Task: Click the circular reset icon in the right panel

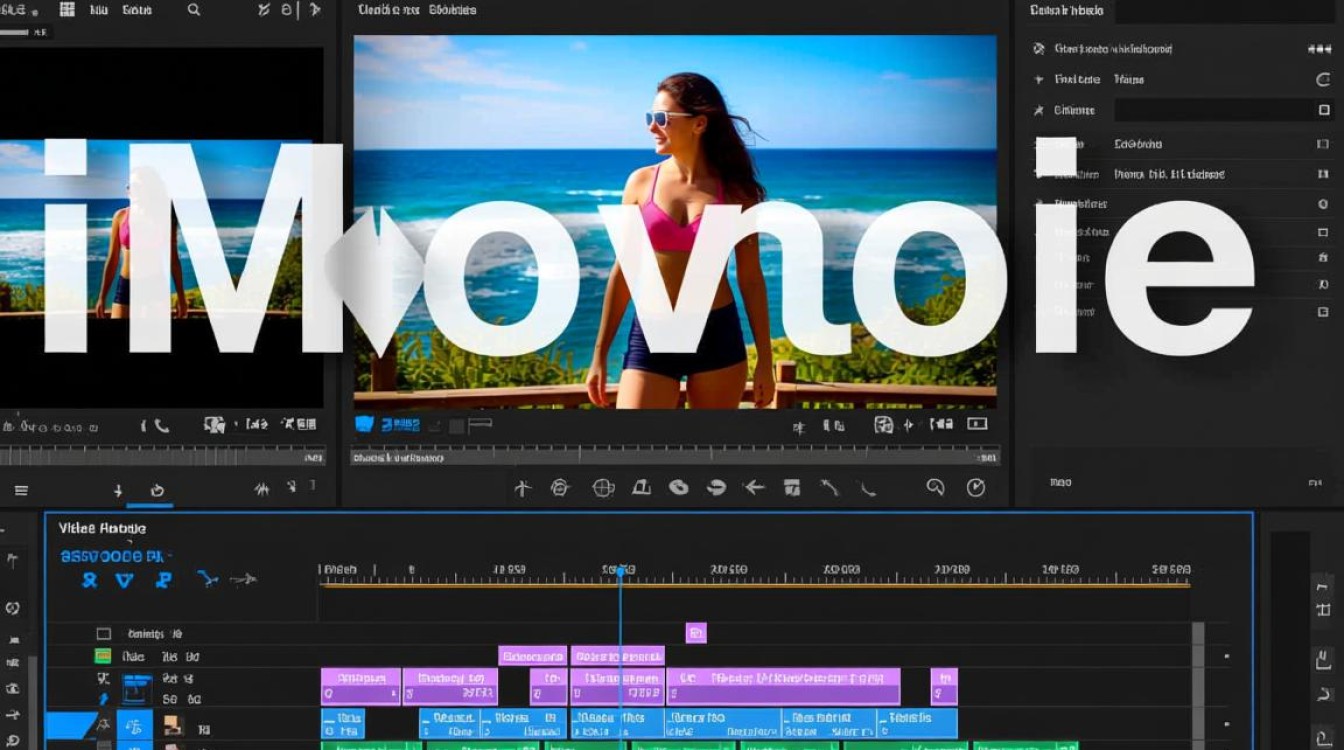Action: tap(1323, 79)
